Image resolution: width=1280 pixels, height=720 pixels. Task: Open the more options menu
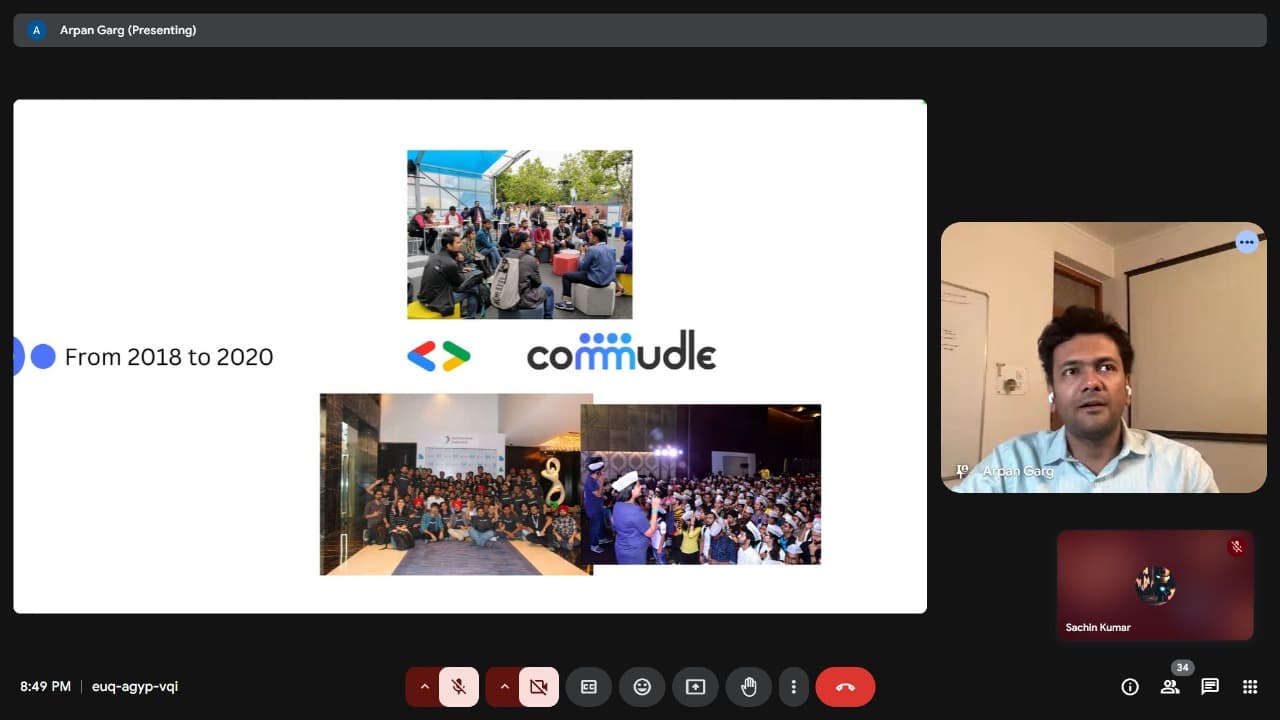(793, 687)
